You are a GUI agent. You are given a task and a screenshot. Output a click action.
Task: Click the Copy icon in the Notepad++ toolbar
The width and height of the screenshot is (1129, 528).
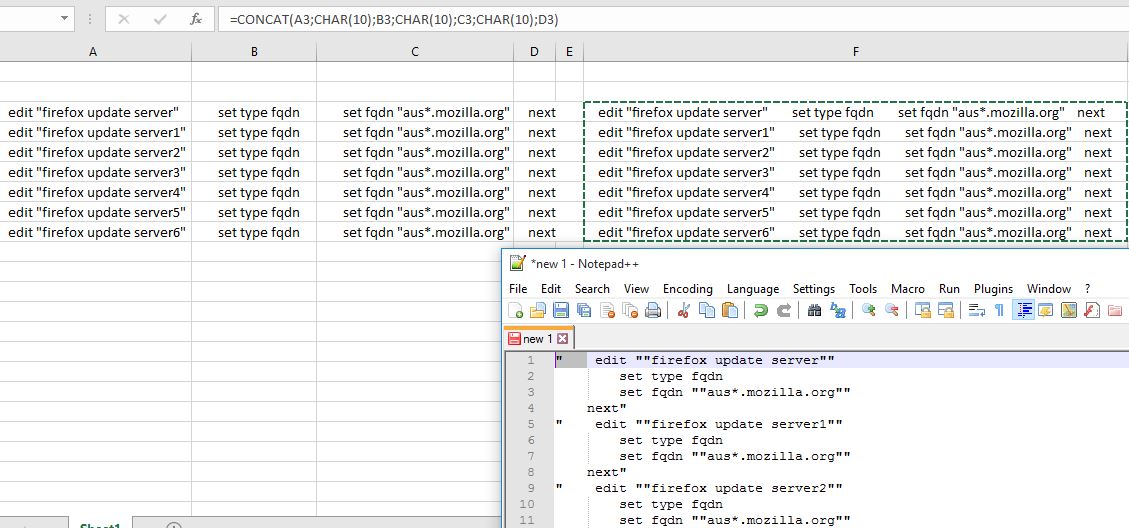click(707, 310)
